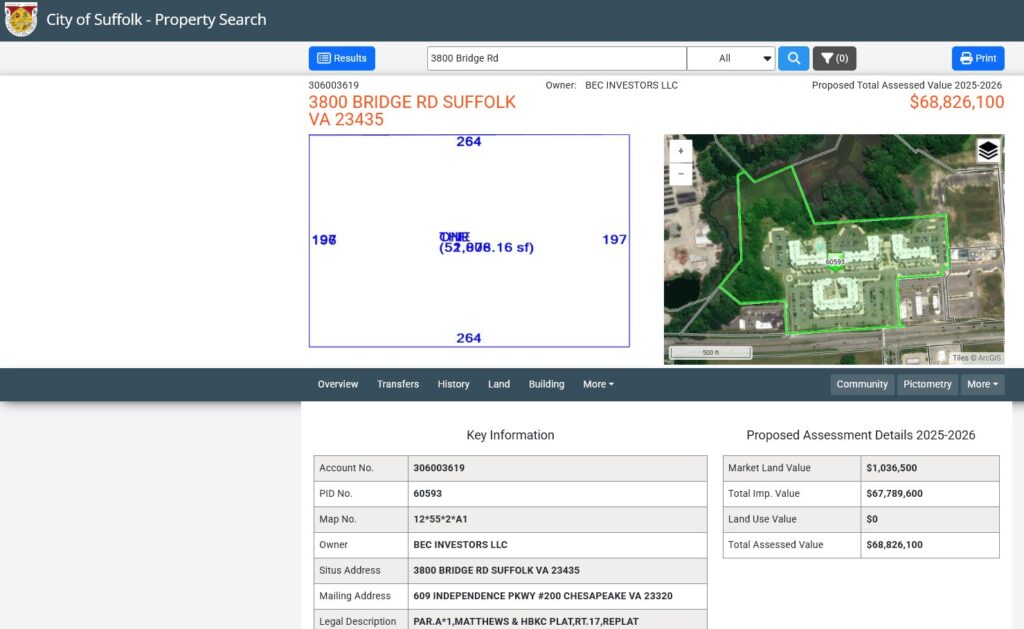This screenshot has width=1024, height=629.
Task: Click the City of Suffolk - Property Search title
Action: 156,20
